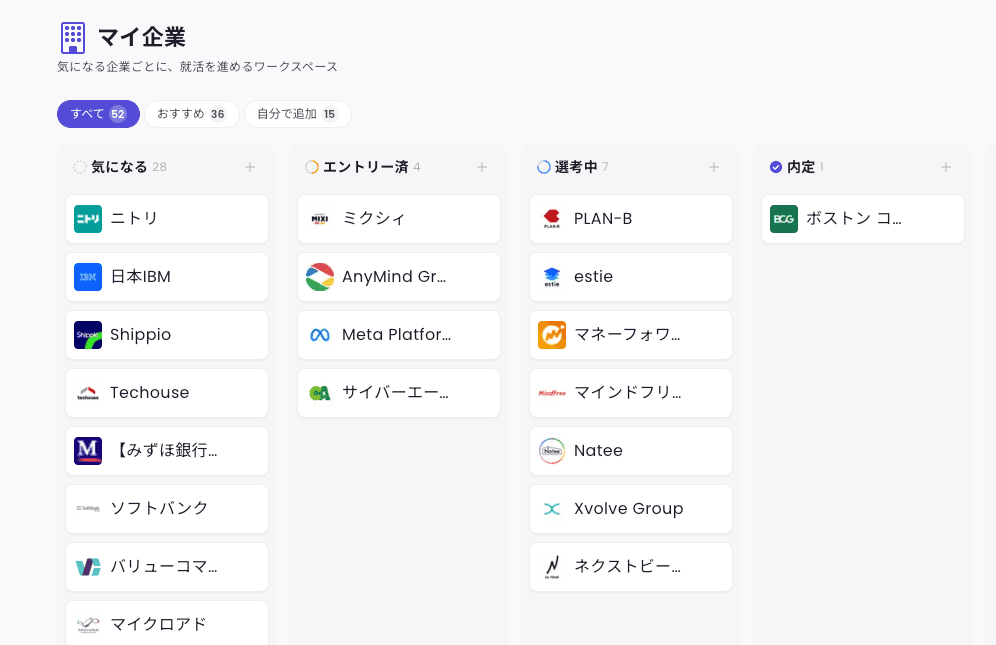This screenshot has width=996, height=645.
Task: Open the ミクシィ company card
Action: click(x=399, y=219)
